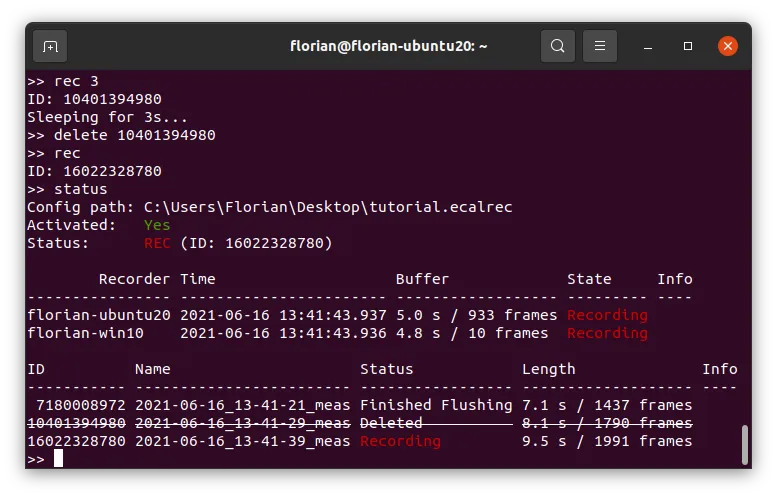
Task: Click the Buffer column header
Action: coord(422,279)
